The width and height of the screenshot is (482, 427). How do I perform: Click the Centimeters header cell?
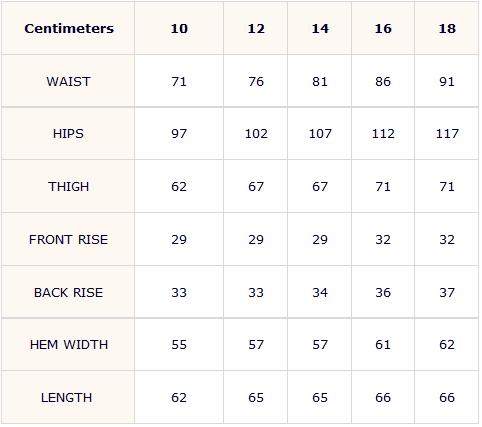[69, 28]
